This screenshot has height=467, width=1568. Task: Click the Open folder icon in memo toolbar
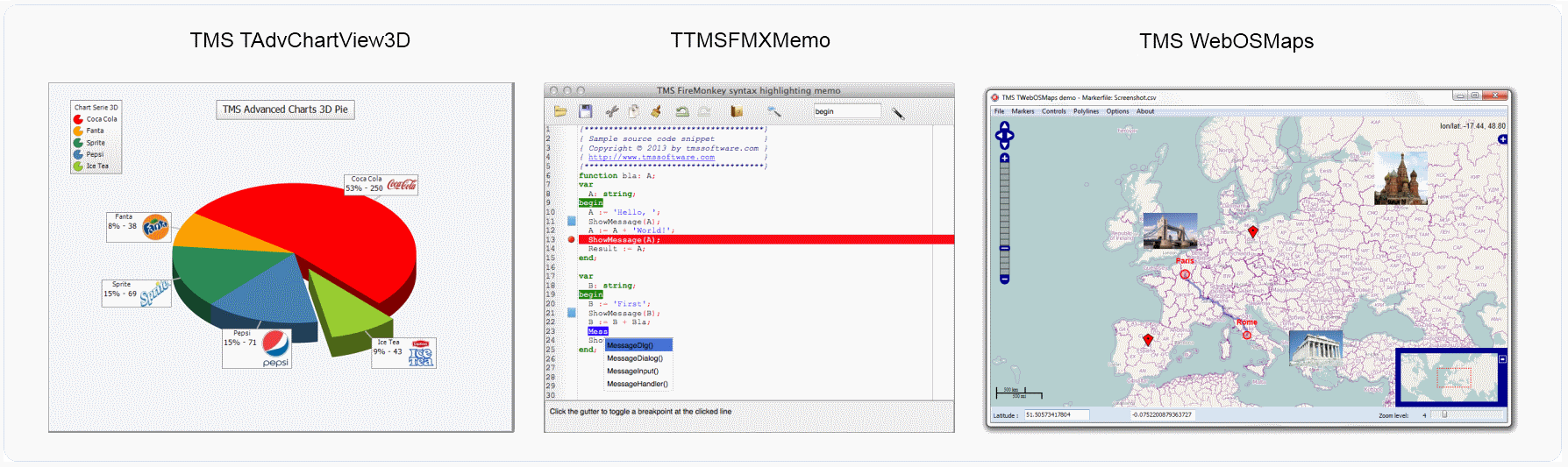point(560,111)
